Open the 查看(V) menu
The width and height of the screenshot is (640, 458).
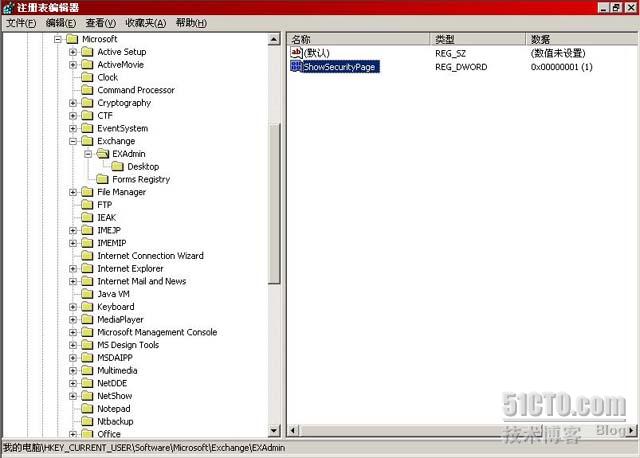click(100, 23)
